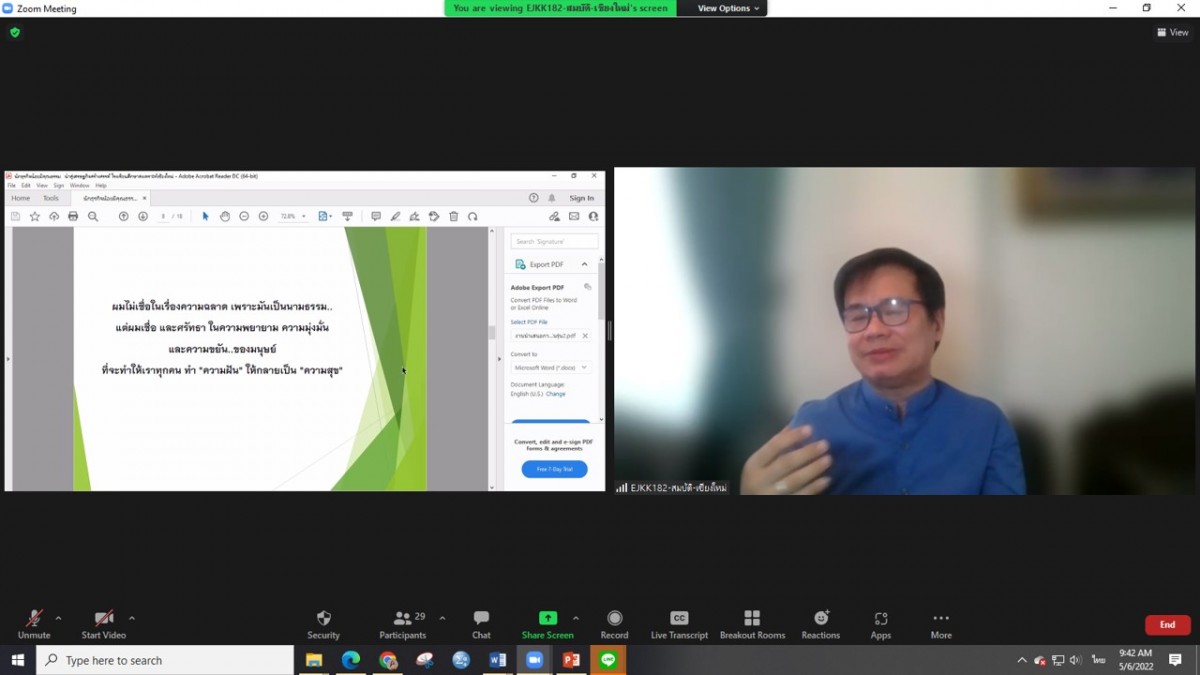Viewport: 1200px width, 675px height.
Task: Click the red End meeting button
Action: (1167, 625)
